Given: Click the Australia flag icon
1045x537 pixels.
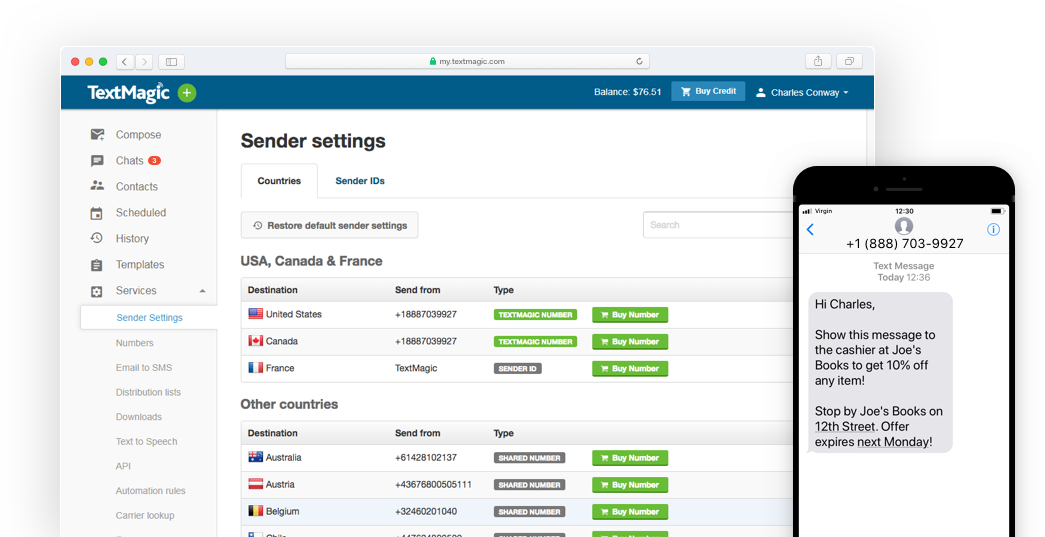Looking at the screenshot, I should point(255,457).
